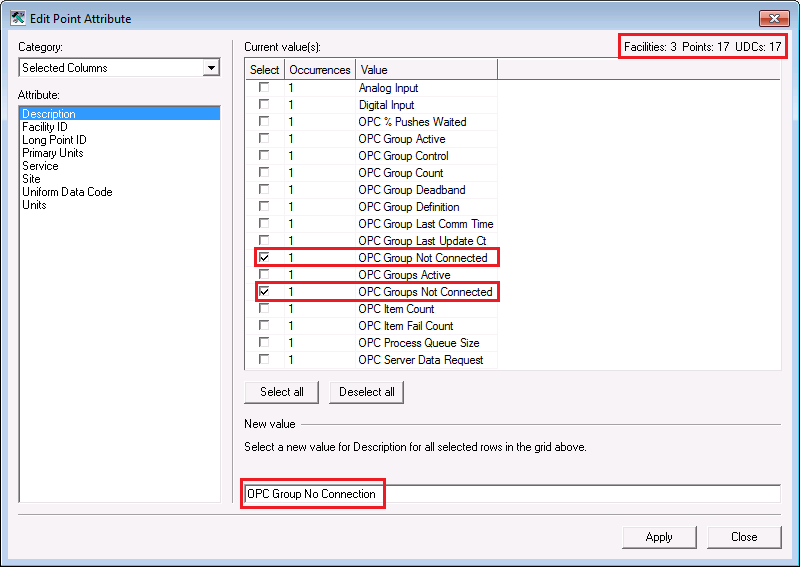Tick the OPC Group Active checkbox
The width and height of the screenshot is (800, 567).
click(x=264, y=138)
